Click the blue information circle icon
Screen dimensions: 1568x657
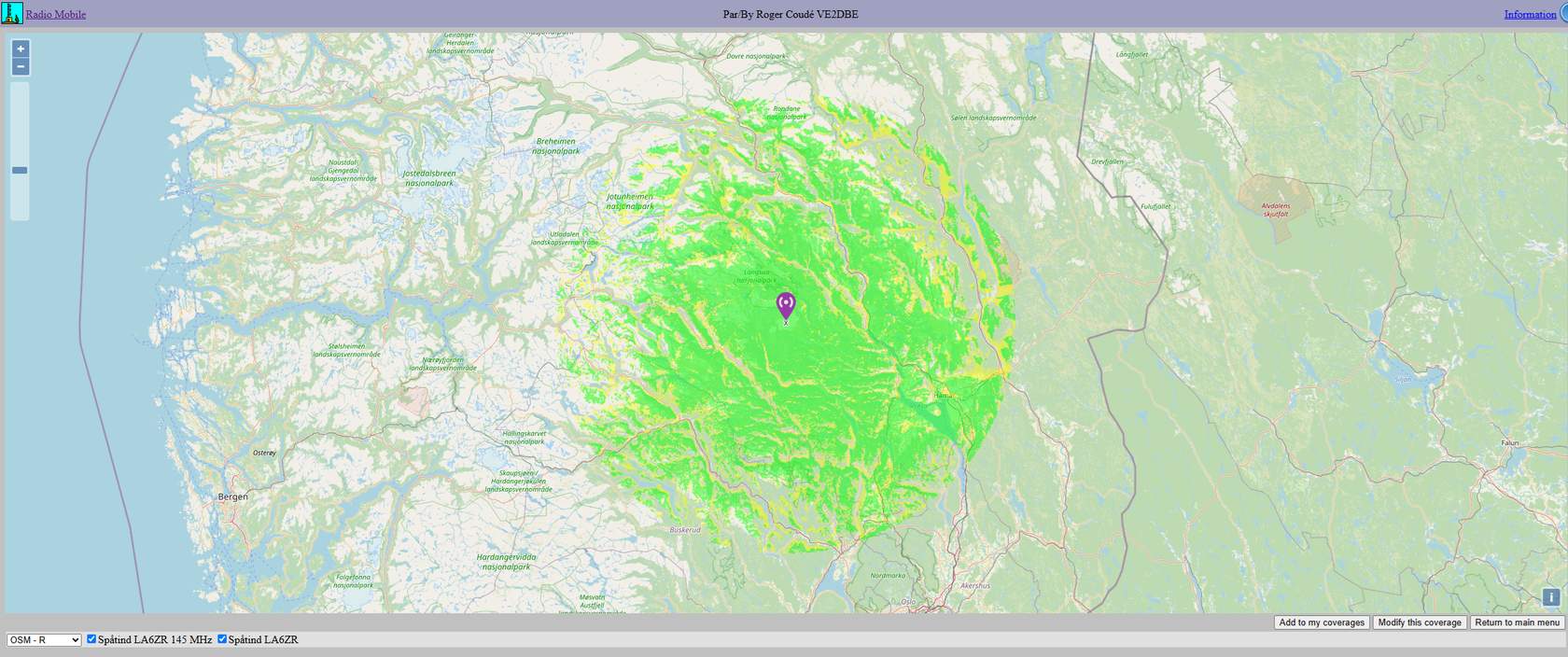pos(1563,13)
